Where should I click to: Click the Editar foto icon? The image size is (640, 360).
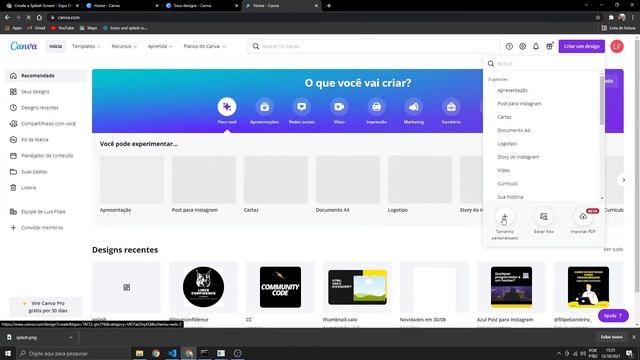(x=544, y=216)
